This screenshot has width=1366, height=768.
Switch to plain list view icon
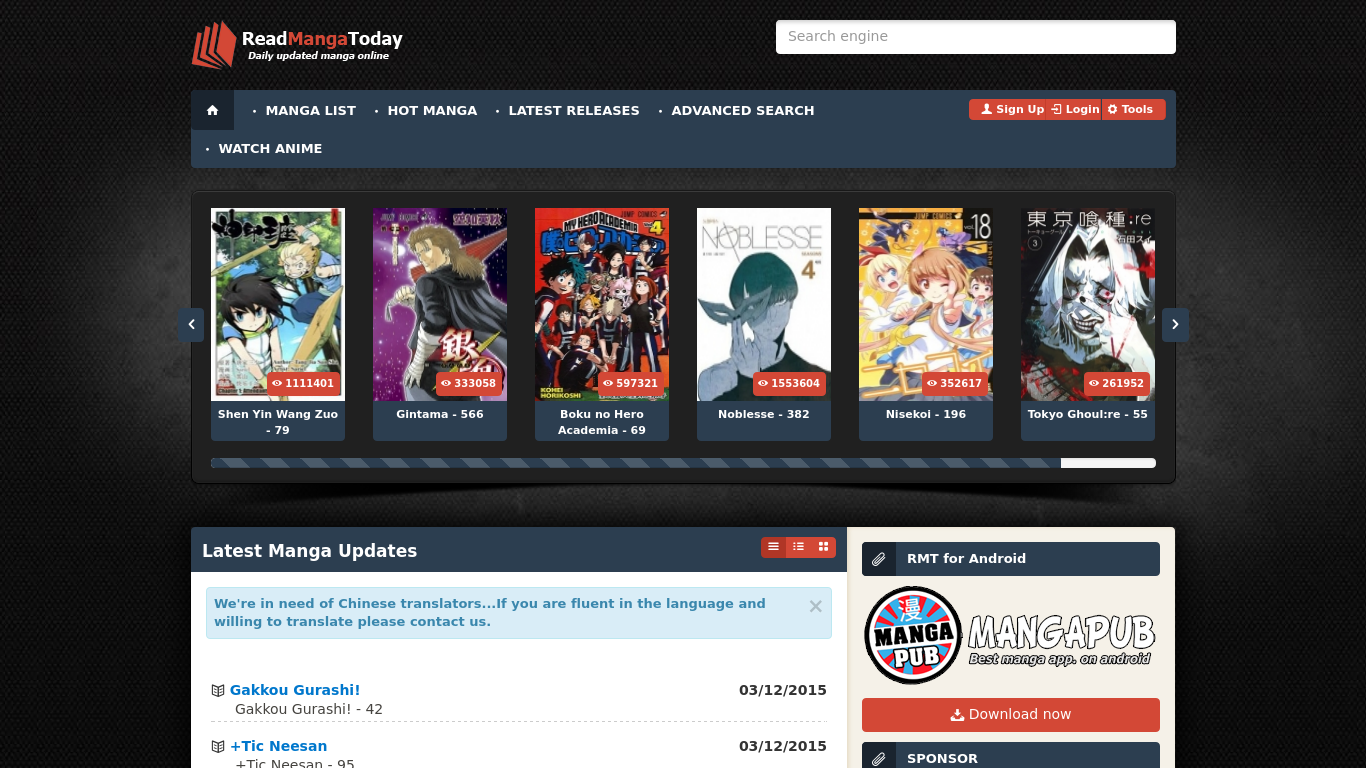pyautogui.click(x=773, y=547)
